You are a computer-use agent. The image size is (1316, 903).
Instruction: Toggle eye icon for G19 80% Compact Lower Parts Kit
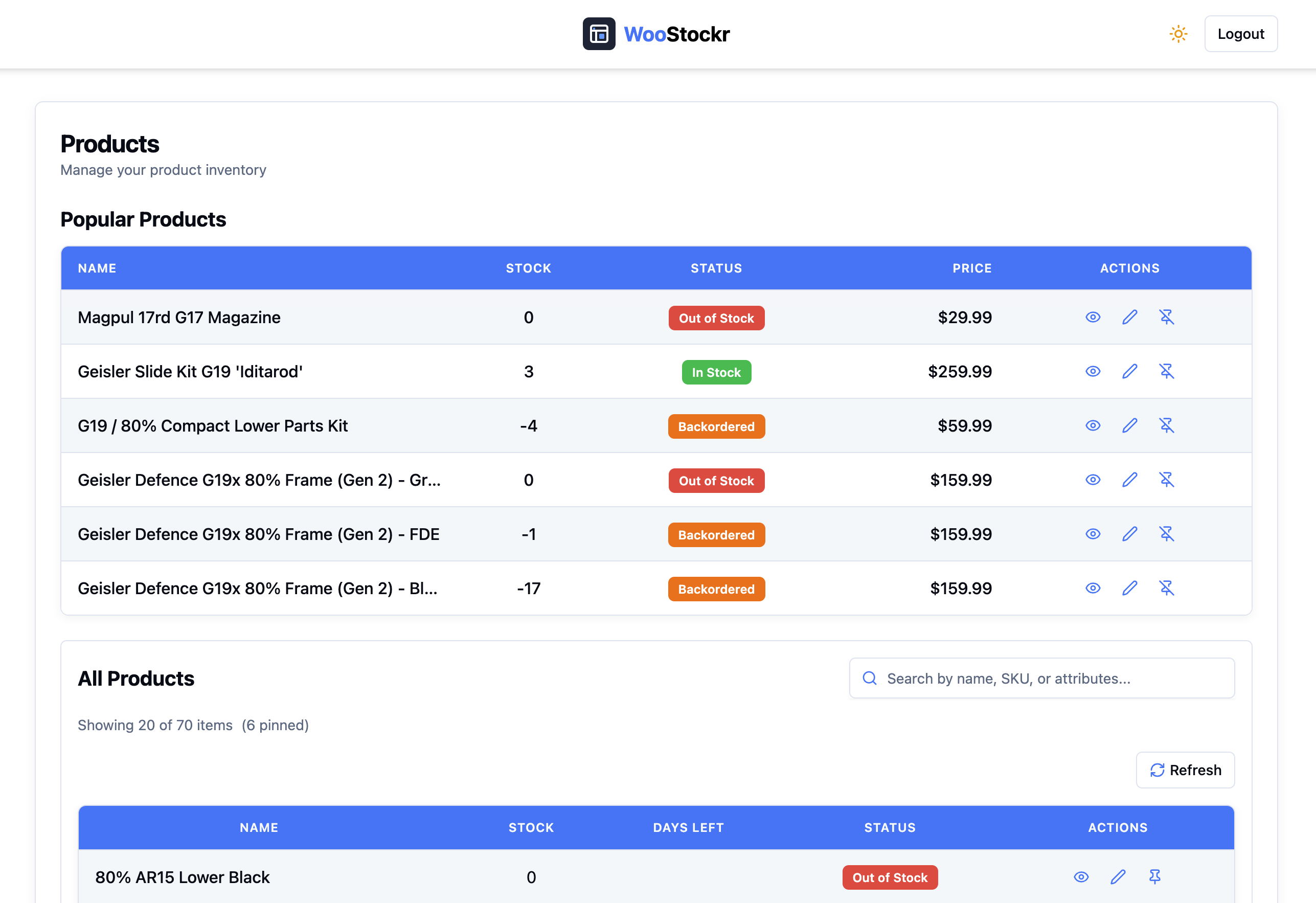1093,425
